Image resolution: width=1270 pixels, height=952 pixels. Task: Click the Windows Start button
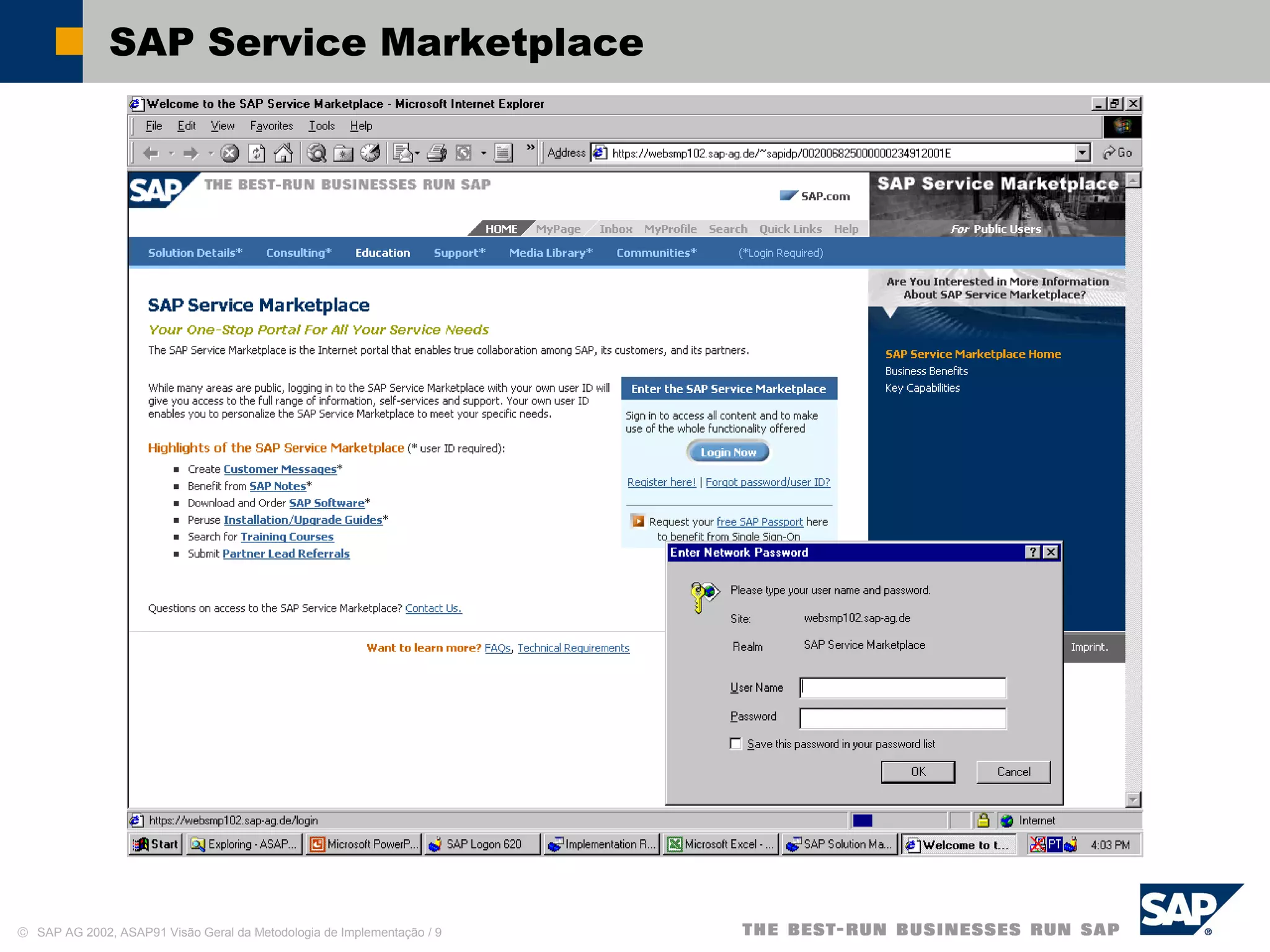pos(156,844)
